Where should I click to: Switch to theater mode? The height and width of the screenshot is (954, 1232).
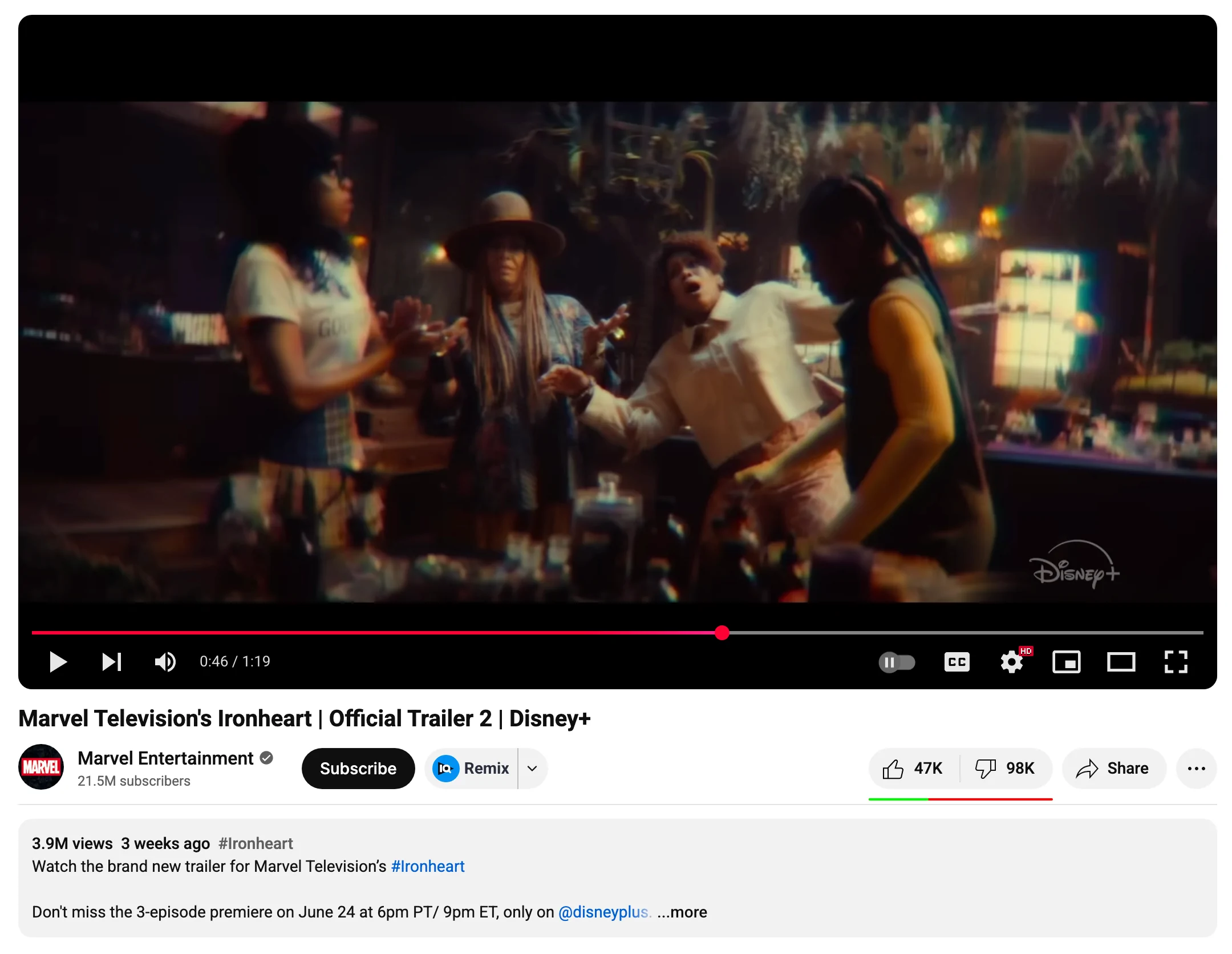point(1121,662)
